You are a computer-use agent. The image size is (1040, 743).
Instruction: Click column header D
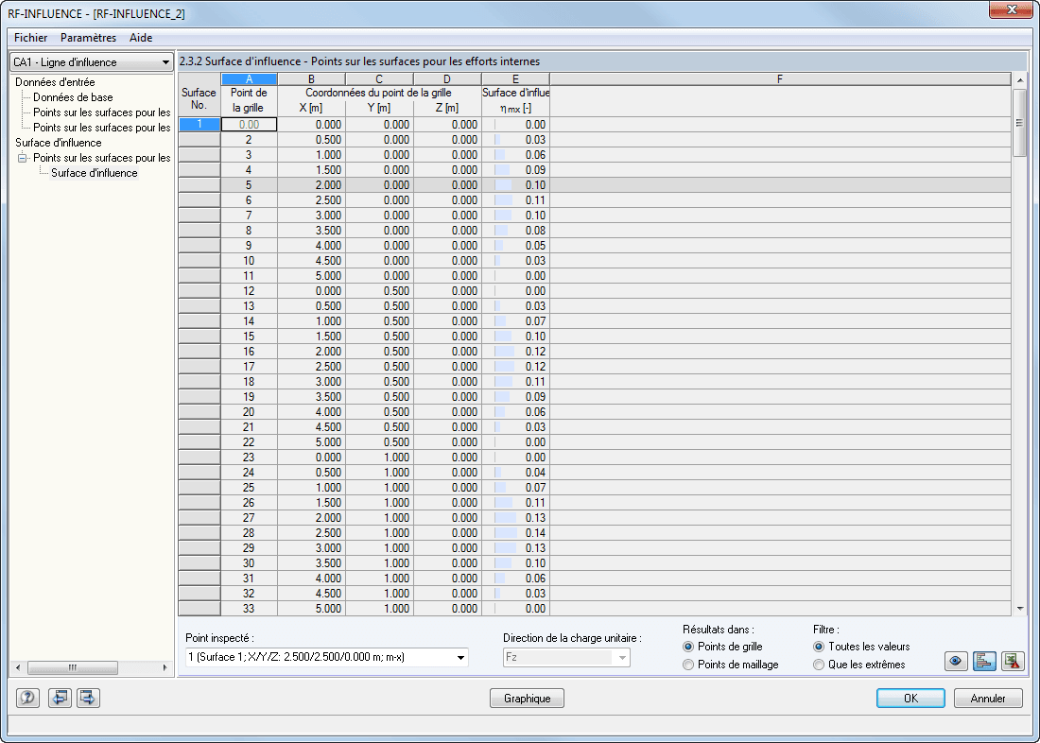pyautogui.click(x=448, y=80)
